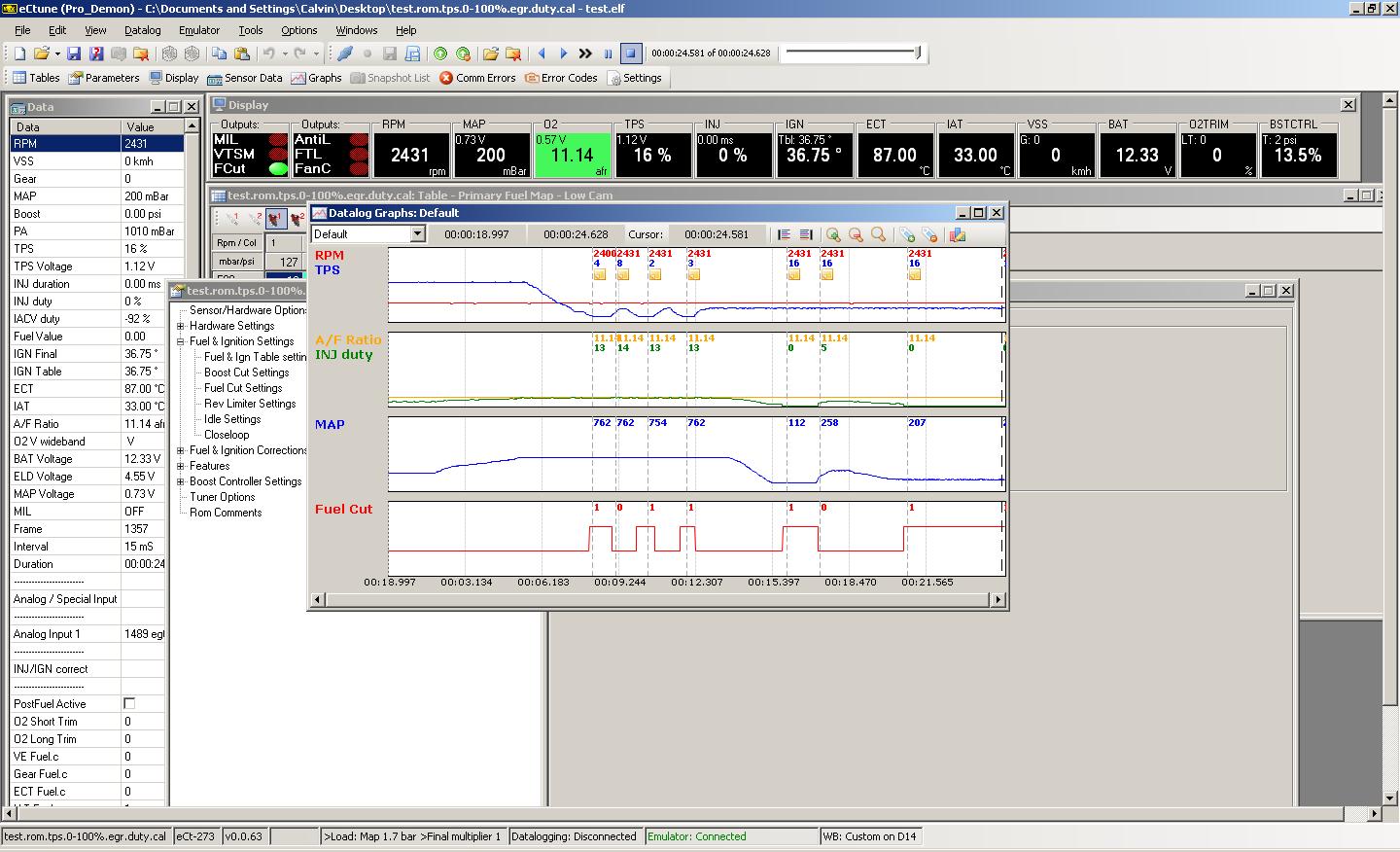
Task: Click 'Emulator: Connected' in status bar
Action: pyautogui.click(x=697, y=836)
